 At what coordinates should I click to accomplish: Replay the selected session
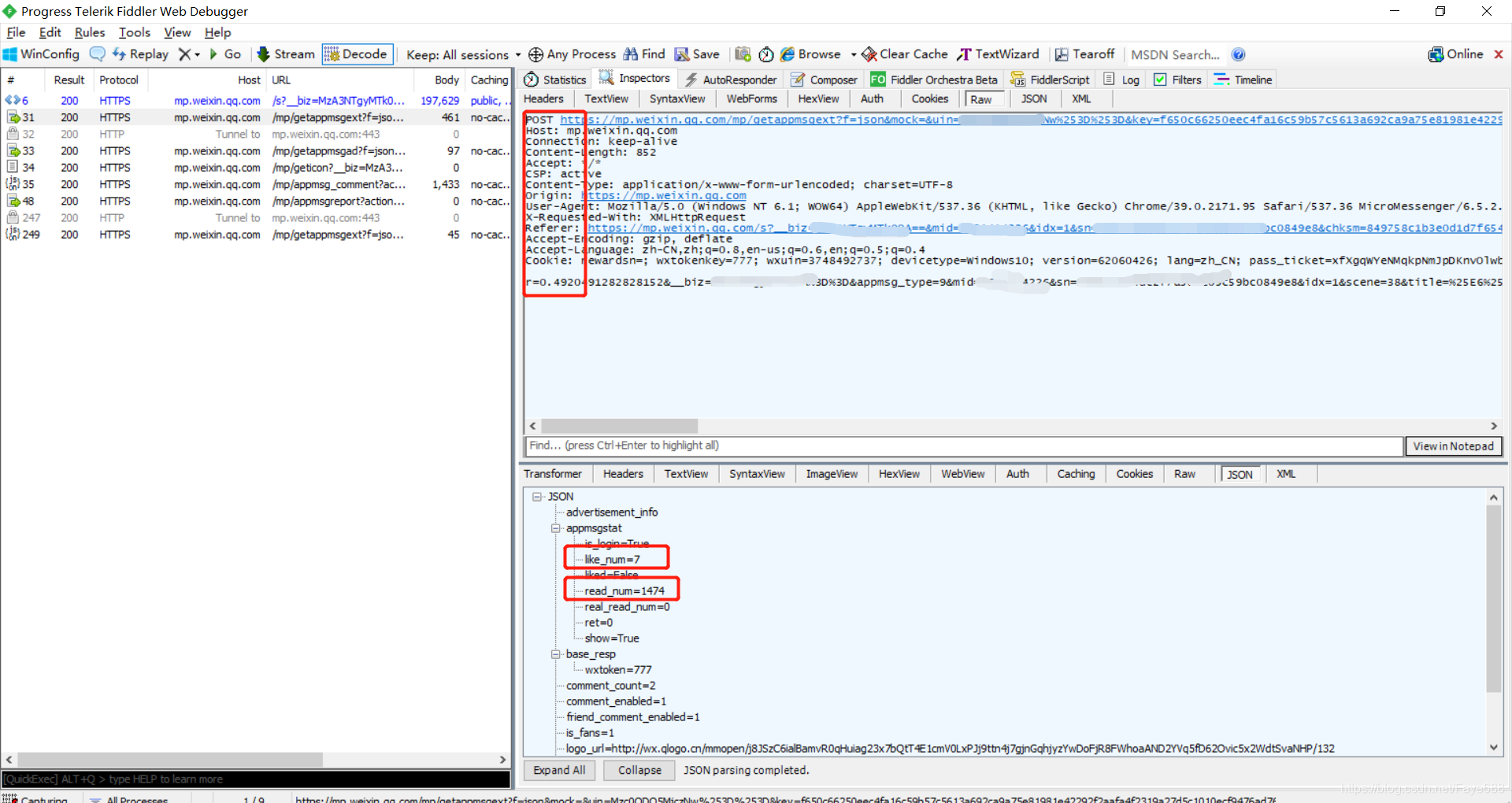click(140, 54)
